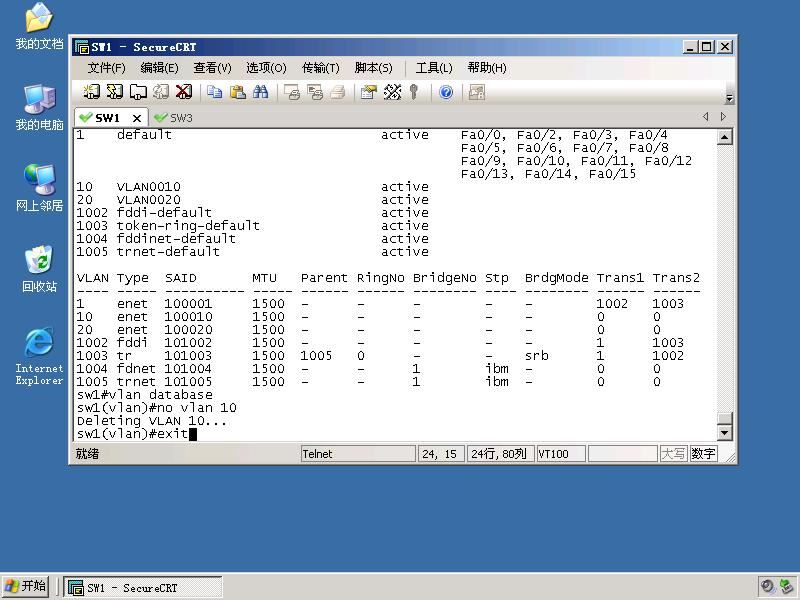
Task: Click the first system tray icon
Action: 766,587
